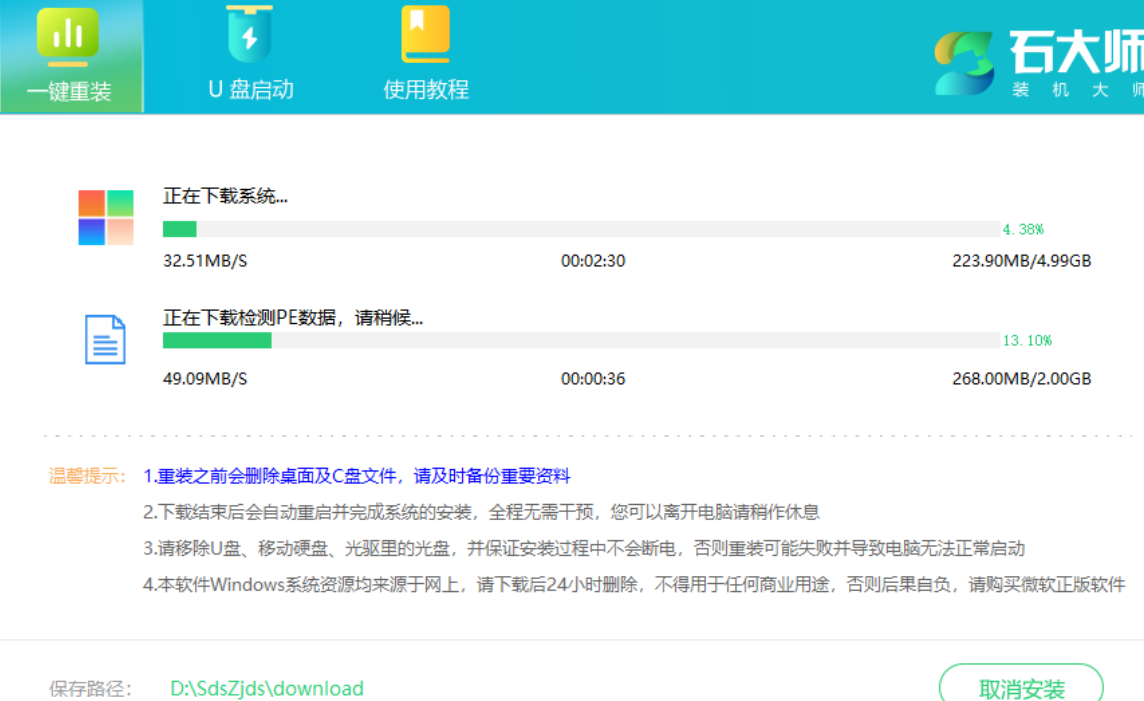
Task: Switch to the 一键重装 tab label
Action: click(69, 91)
